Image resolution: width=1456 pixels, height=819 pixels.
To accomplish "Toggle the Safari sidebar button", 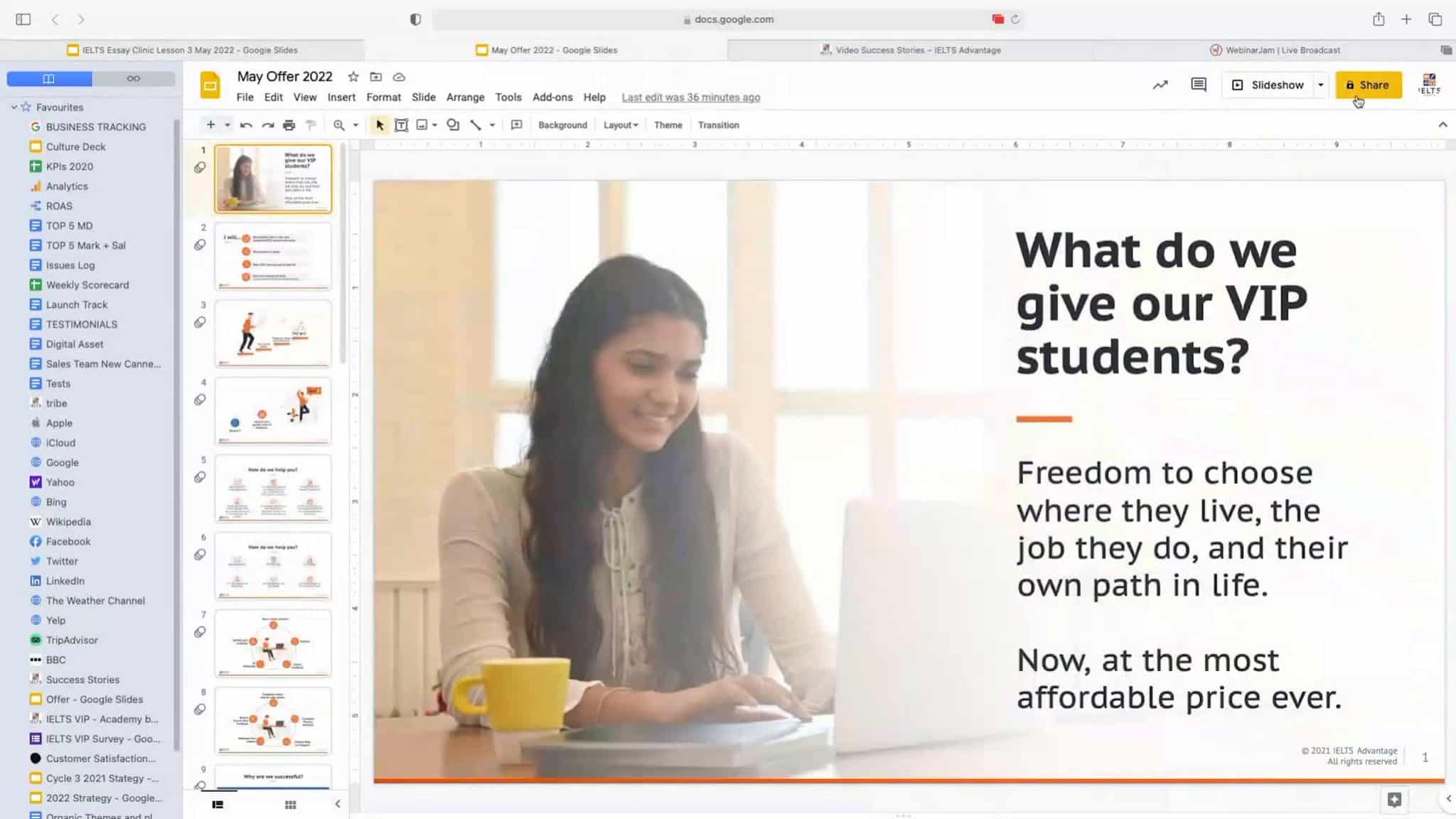I will pyautogui.click(x=23, y=19).
